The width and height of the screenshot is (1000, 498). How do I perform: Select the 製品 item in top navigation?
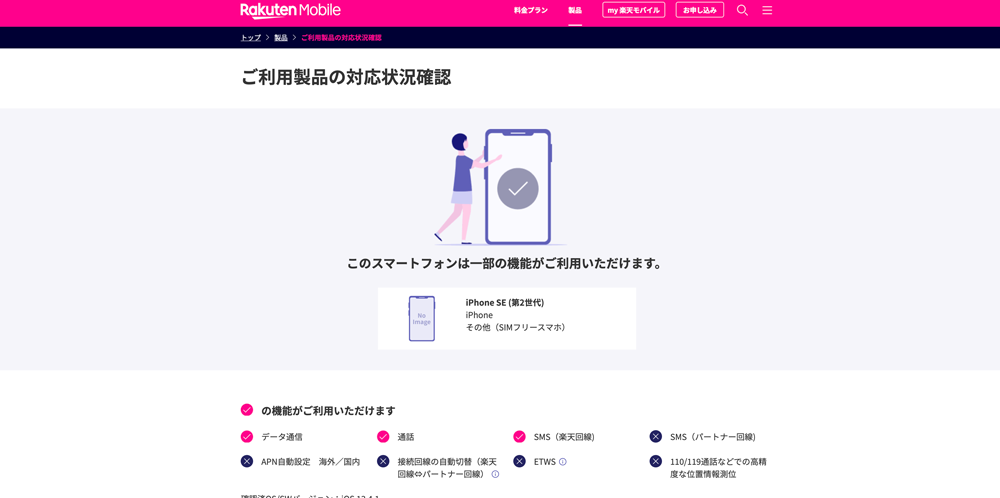575,10
